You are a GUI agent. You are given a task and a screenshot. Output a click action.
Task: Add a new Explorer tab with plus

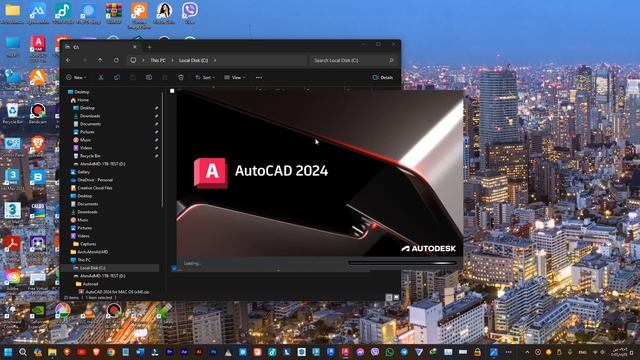(149, 47)
